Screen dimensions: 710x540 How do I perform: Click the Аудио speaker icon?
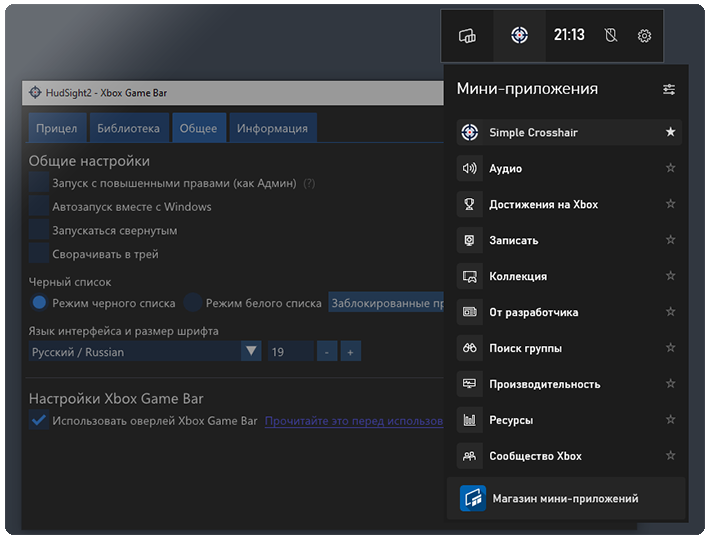pyautogui.click(x=470, y=168)
